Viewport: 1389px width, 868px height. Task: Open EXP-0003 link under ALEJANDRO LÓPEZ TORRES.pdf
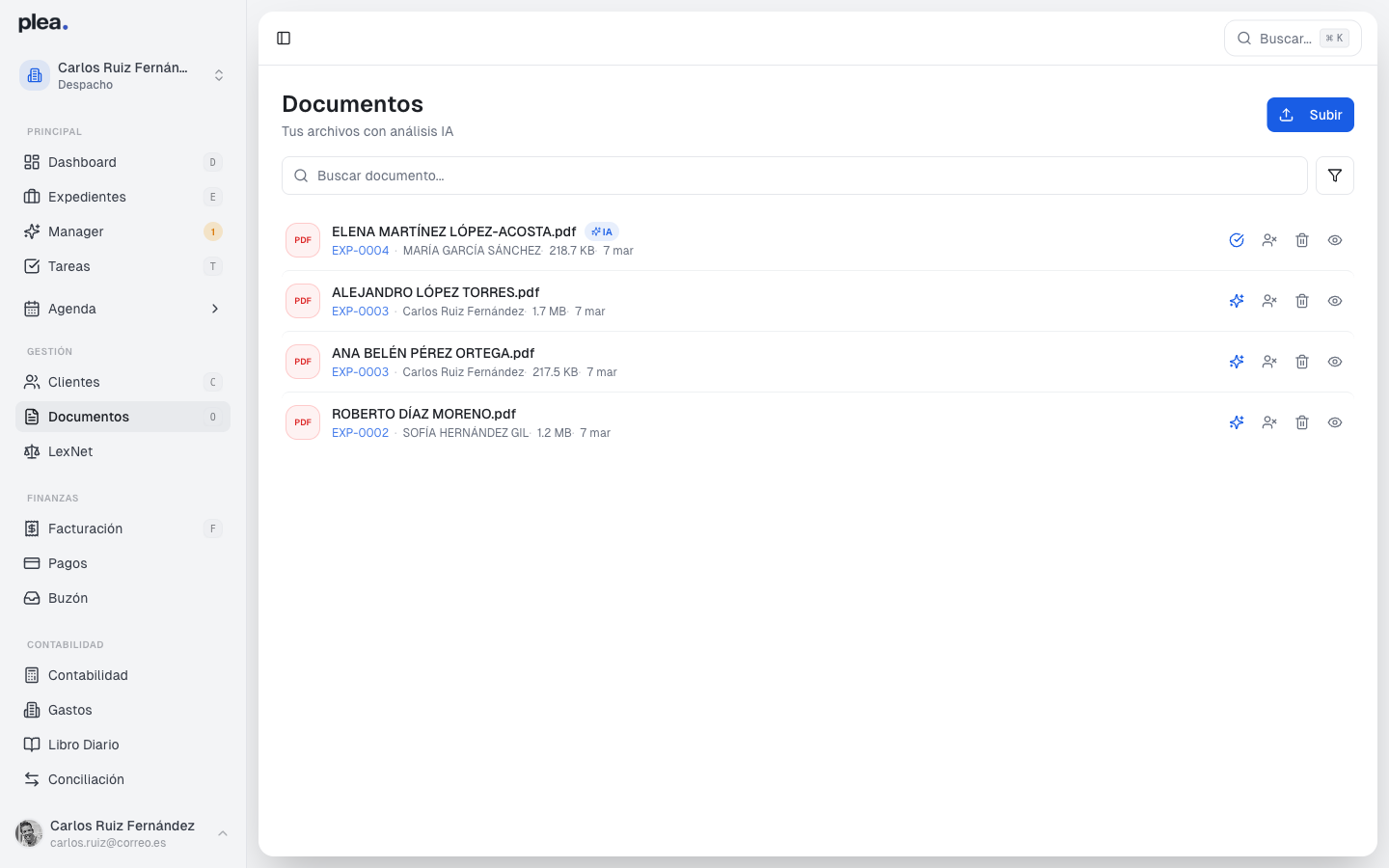pyautogui.click(x=361, y=312)
